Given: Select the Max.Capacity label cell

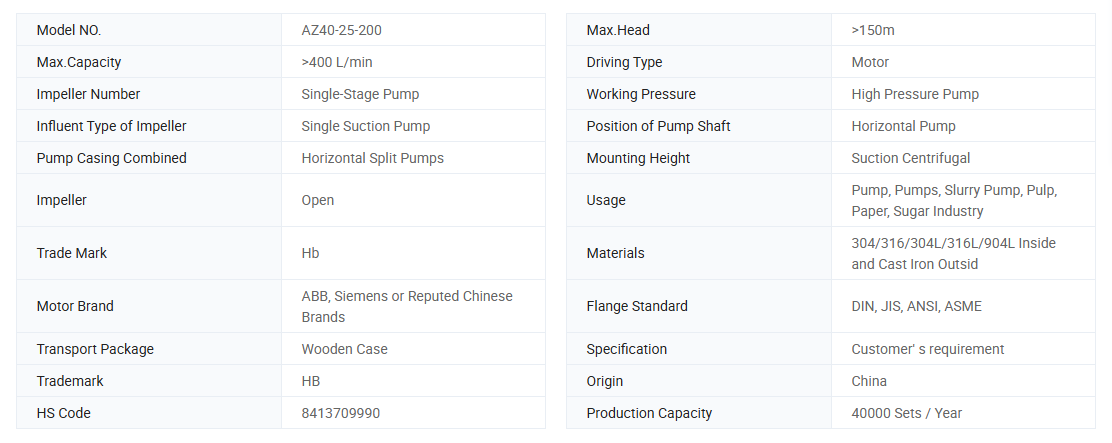Looking at the screenshot, I should [x=79, y=62].
